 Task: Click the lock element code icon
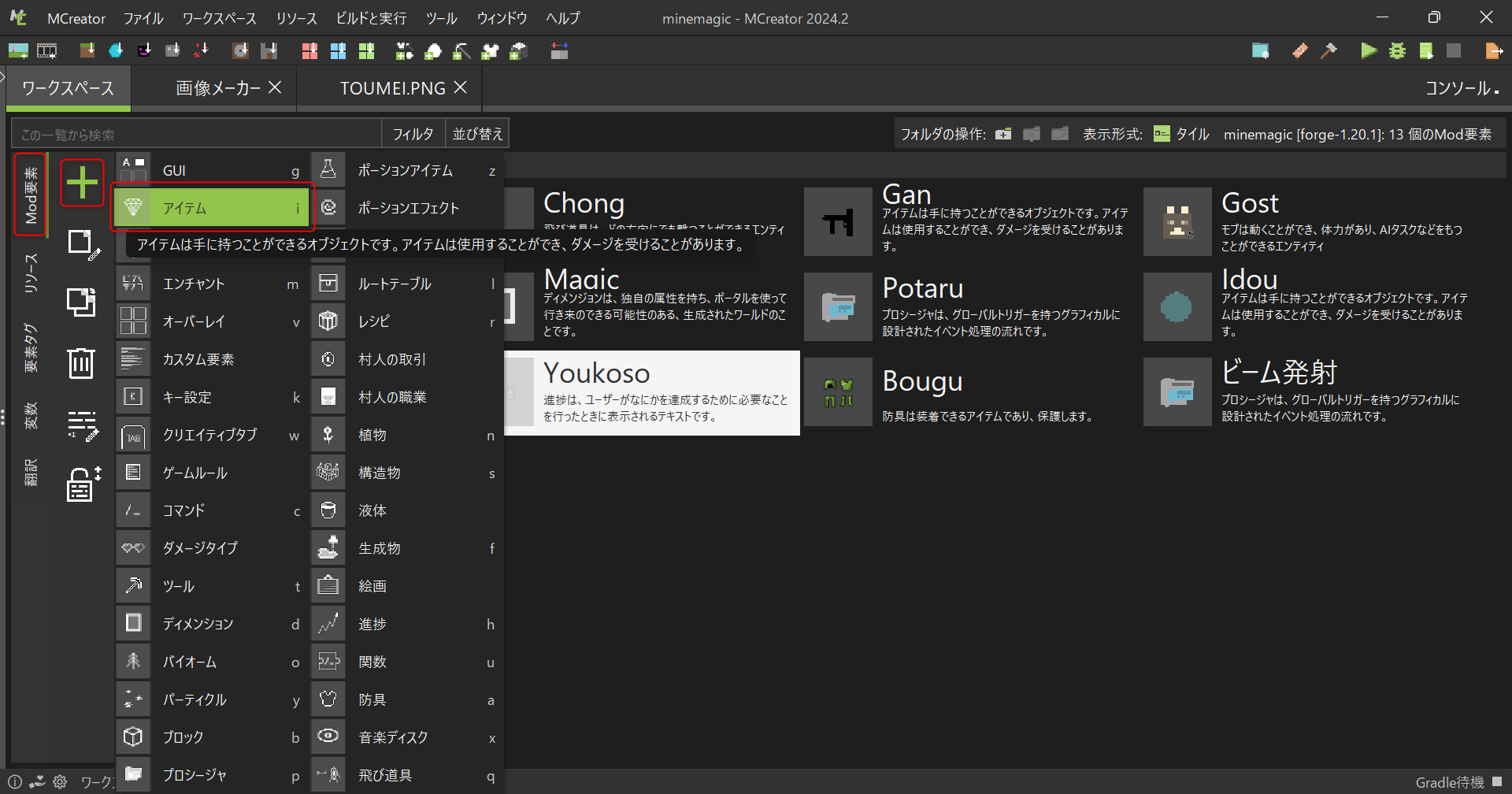pos(83,484)
